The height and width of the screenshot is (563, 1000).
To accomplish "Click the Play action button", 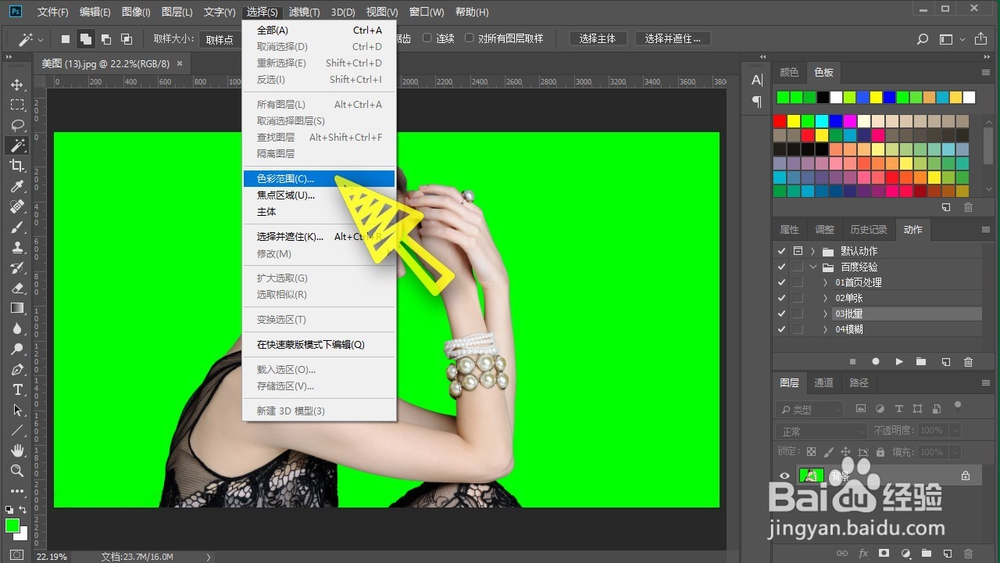I will click(899, 362).
